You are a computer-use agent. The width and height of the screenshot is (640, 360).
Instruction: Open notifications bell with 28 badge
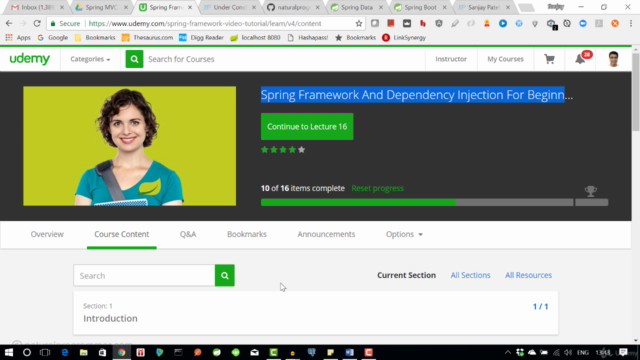(x=580, y=59)
